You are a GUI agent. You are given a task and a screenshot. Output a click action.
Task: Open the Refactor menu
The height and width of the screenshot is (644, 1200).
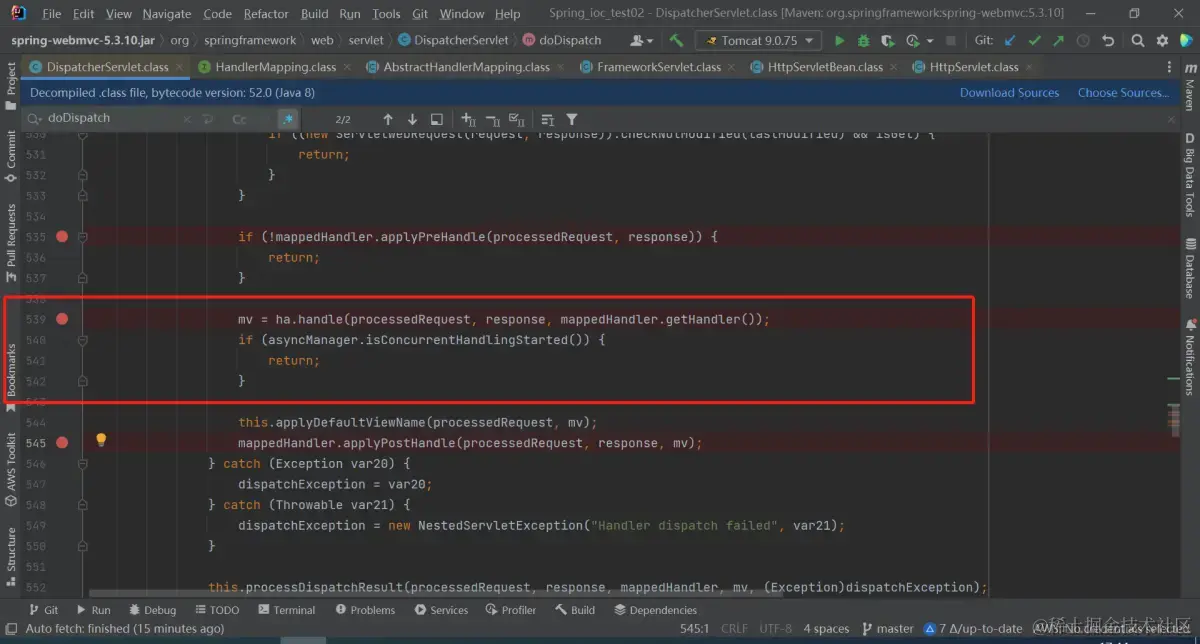click(x=266, y=14)
